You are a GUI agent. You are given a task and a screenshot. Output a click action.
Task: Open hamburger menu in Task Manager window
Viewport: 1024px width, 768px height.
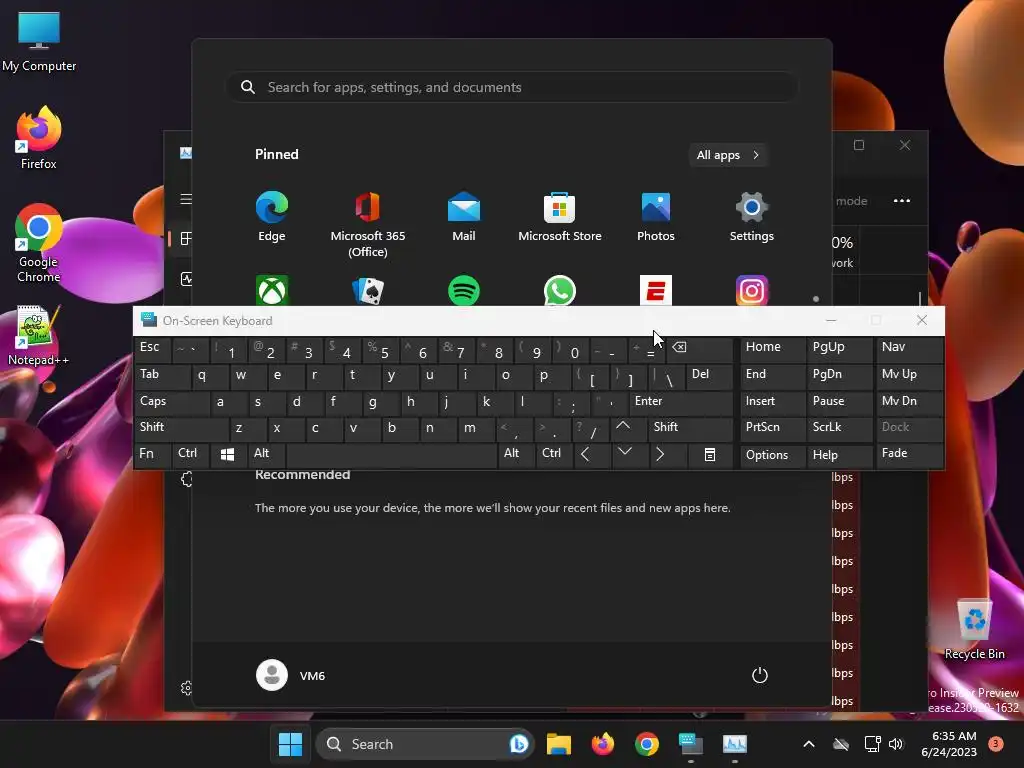pyautogui.click(x=186, y=199)
